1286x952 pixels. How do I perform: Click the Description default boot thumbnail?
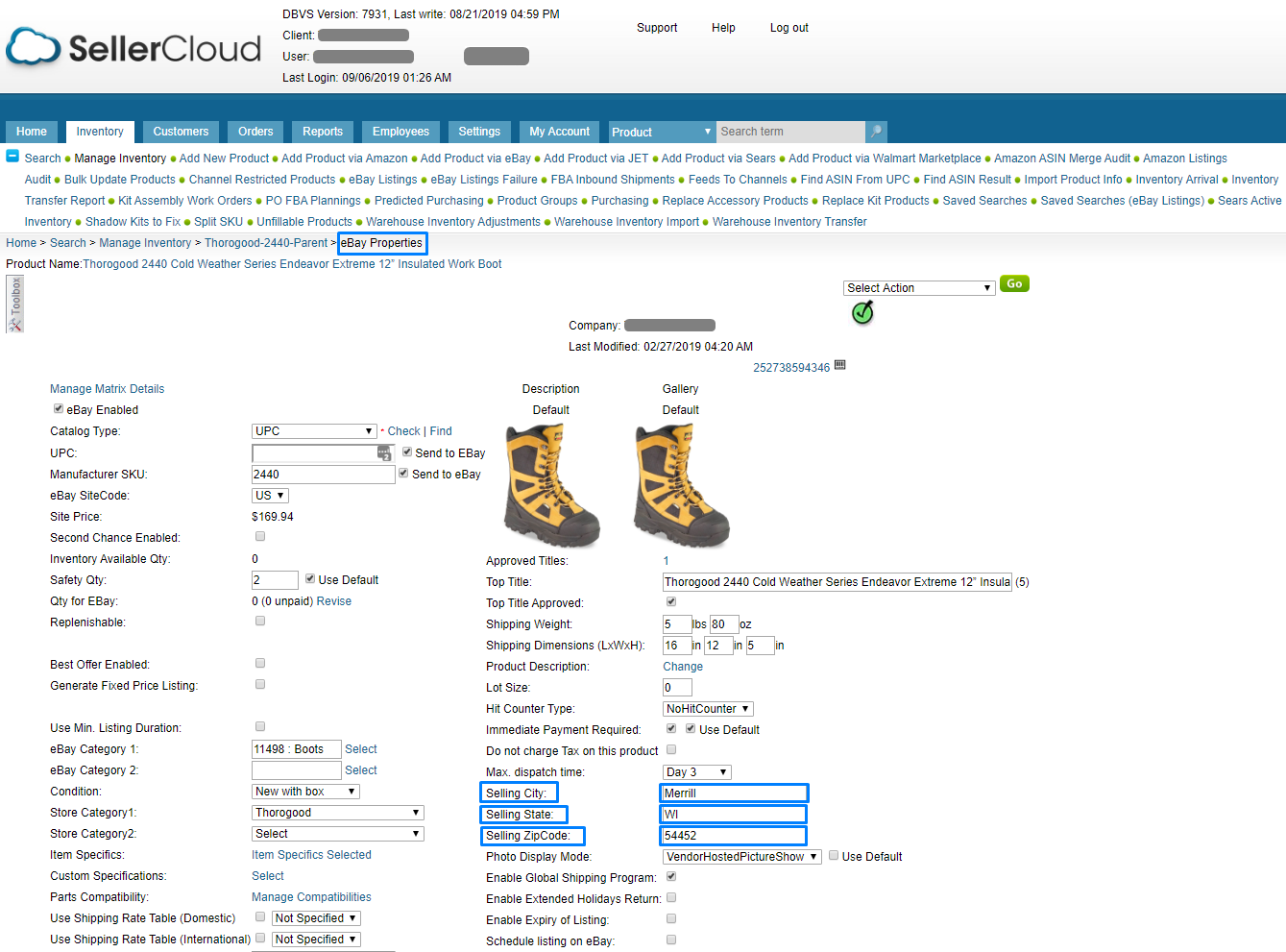point(551,486)
